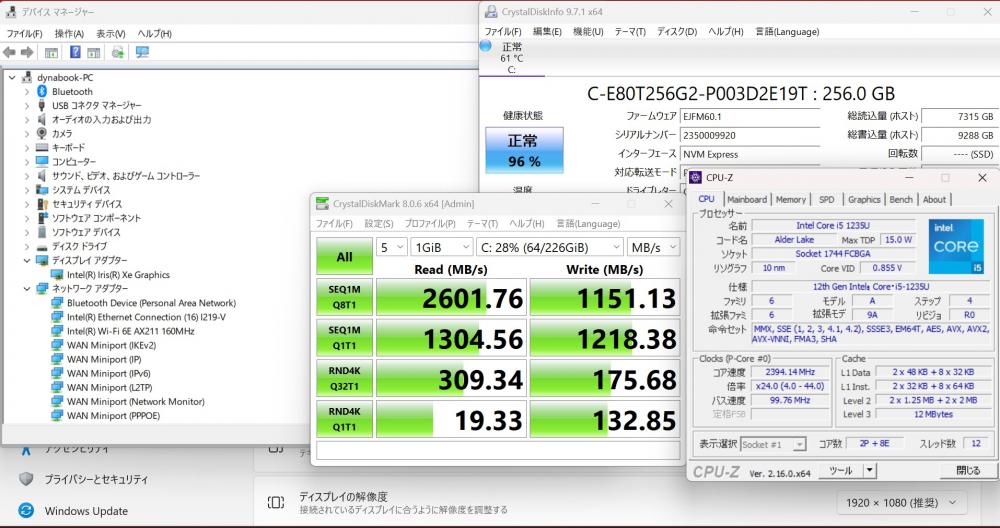Select WAN Miniport (IKEv2) in the tree
The width and height of the screenshot is (1000, 528).
pyautogui.click(x=111, y=346)
